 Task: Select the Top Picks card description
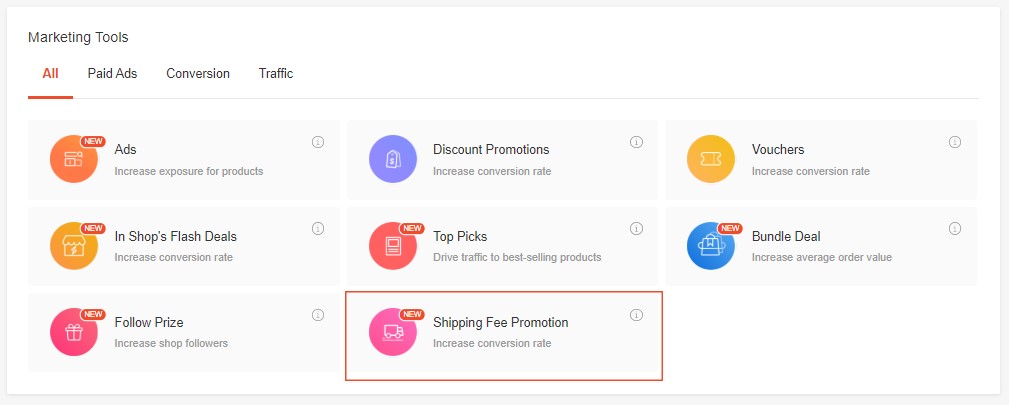click(517, 257)
